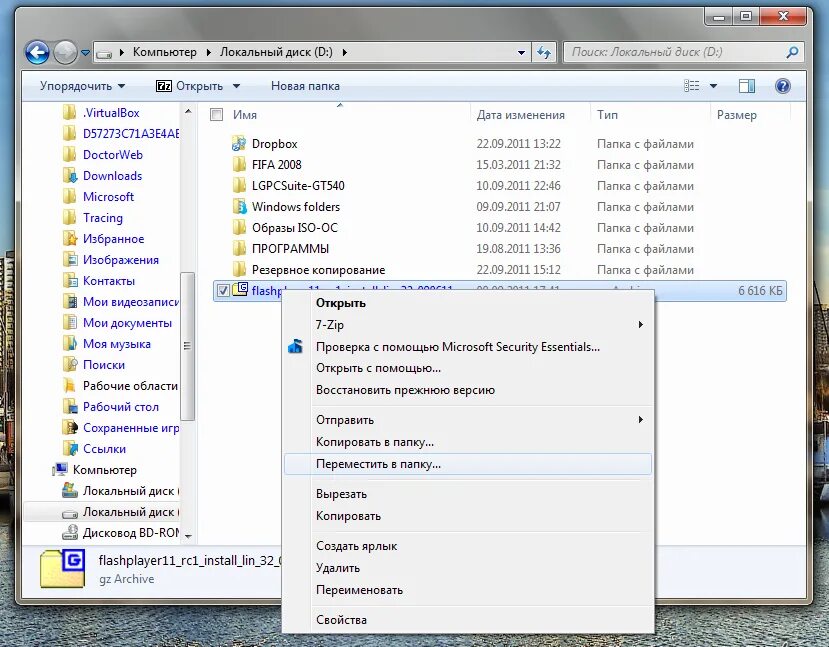Screen dimensions: 829x647
Task: Select the Контакты icon in sidebar
Action: pos(70,281)
